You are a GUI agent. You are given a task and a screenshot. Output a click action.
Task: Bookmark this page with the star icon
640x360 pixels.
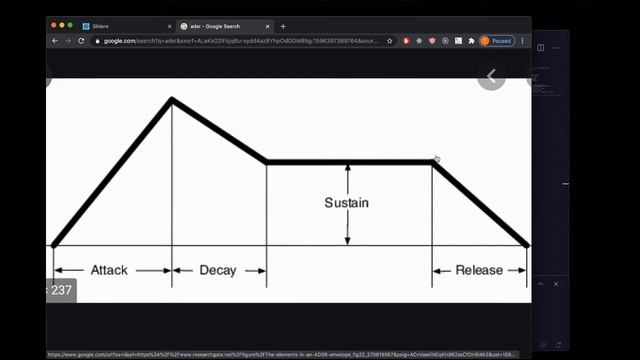[390, 41]
